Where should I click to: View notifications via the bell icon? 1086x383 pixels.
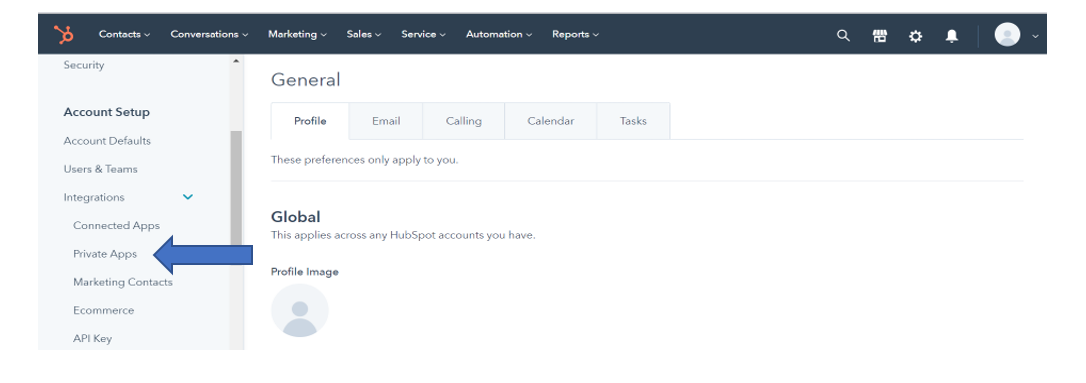point(952,35)
